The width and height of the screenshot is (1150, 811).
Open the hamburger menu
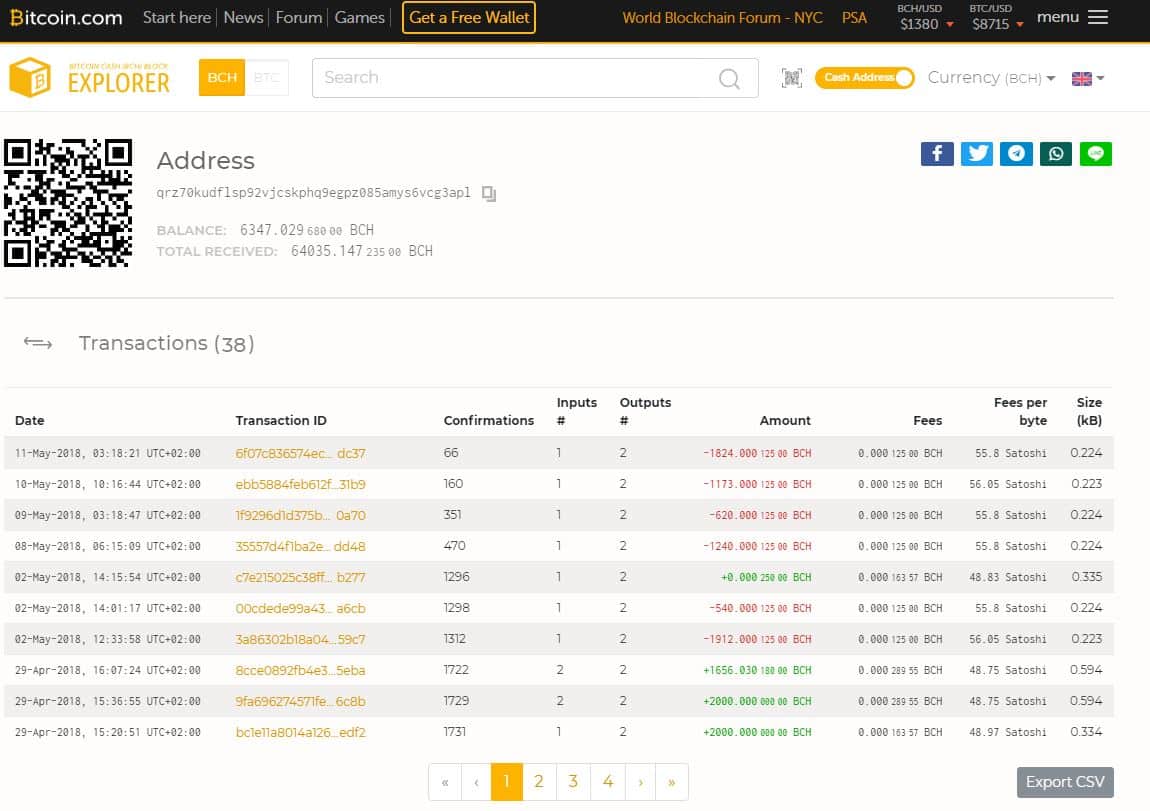point(1097,17)
